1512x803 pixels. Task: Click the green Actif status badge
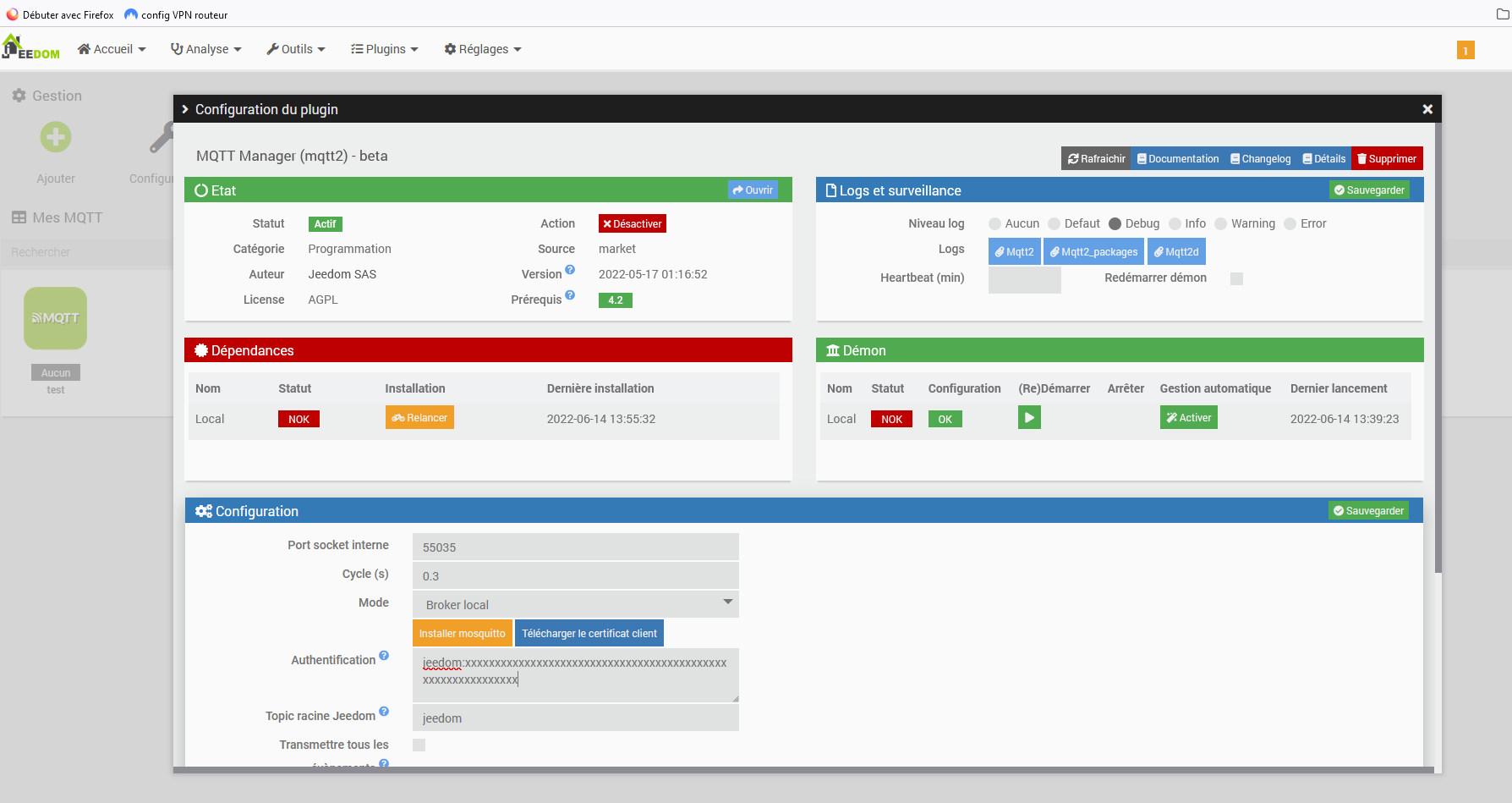[x=326, y=223]
